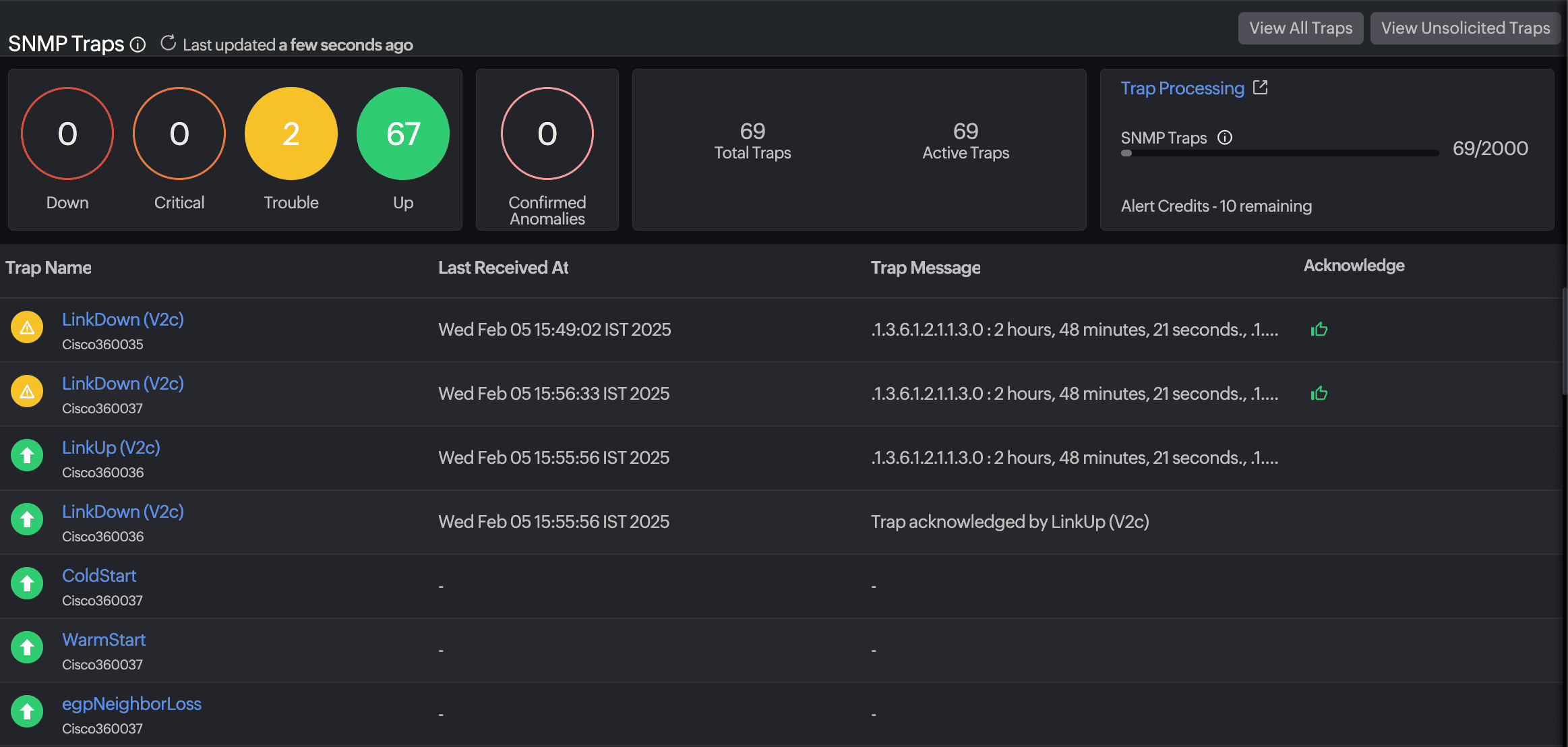Filter traps by the Up count circle
This screenshot has width=1568, height=747.
[x=402, y=133]
